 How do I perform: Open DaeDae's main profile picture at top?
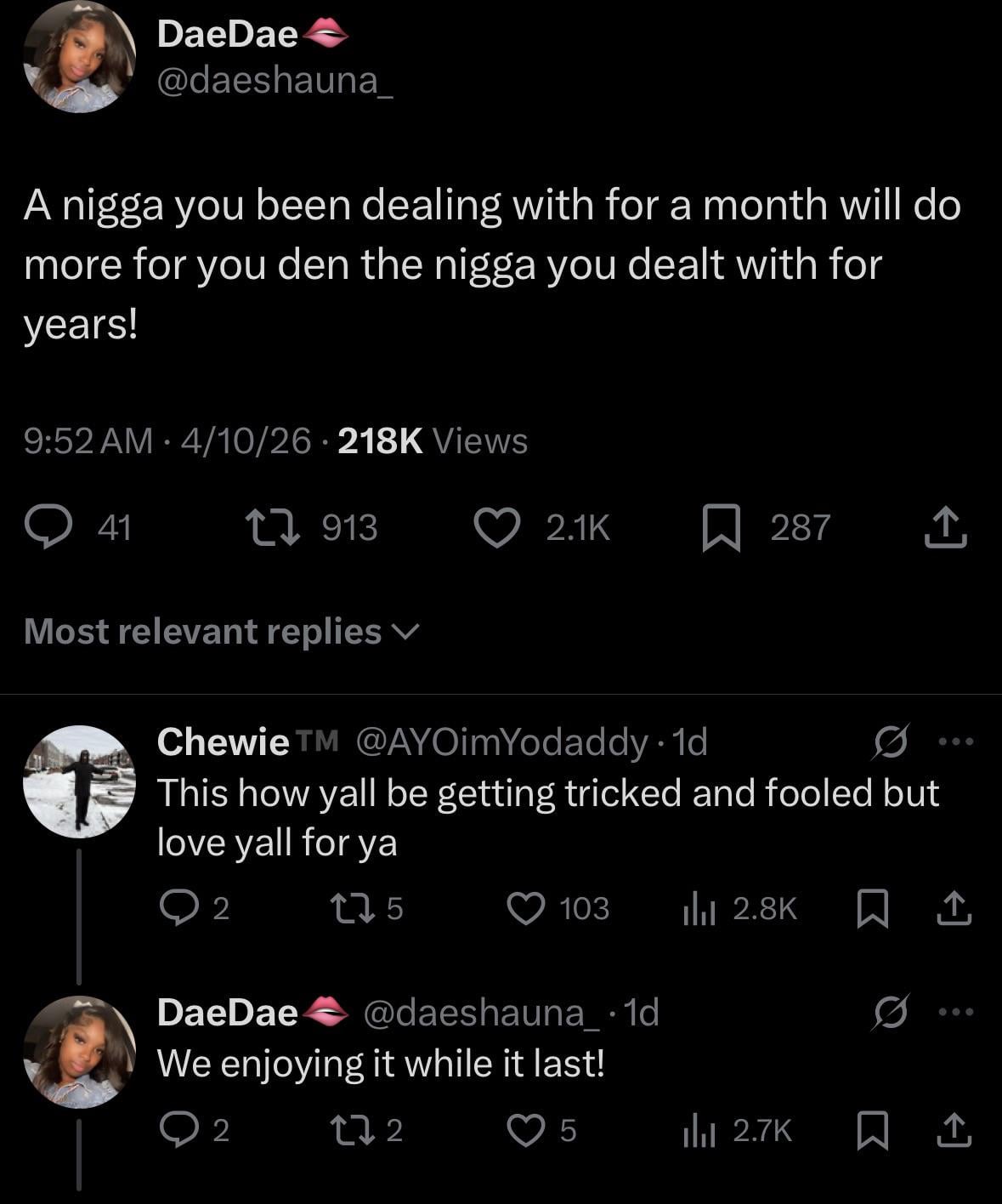coord(79,57)
